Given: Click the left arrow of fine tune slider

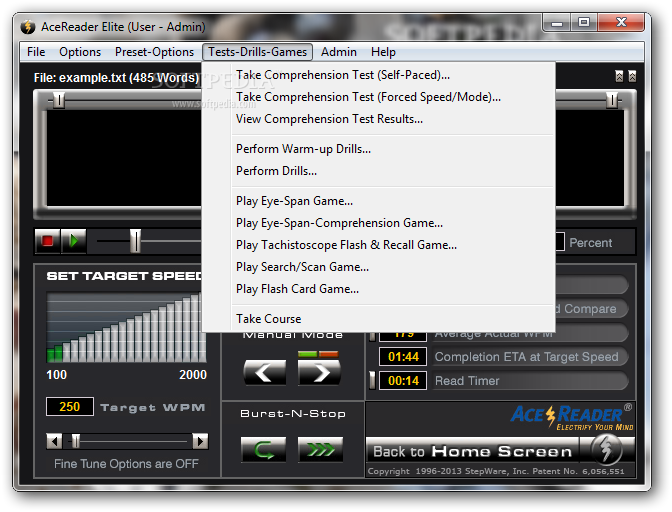Looking at the screenshot, I should [x=54, y=441].
